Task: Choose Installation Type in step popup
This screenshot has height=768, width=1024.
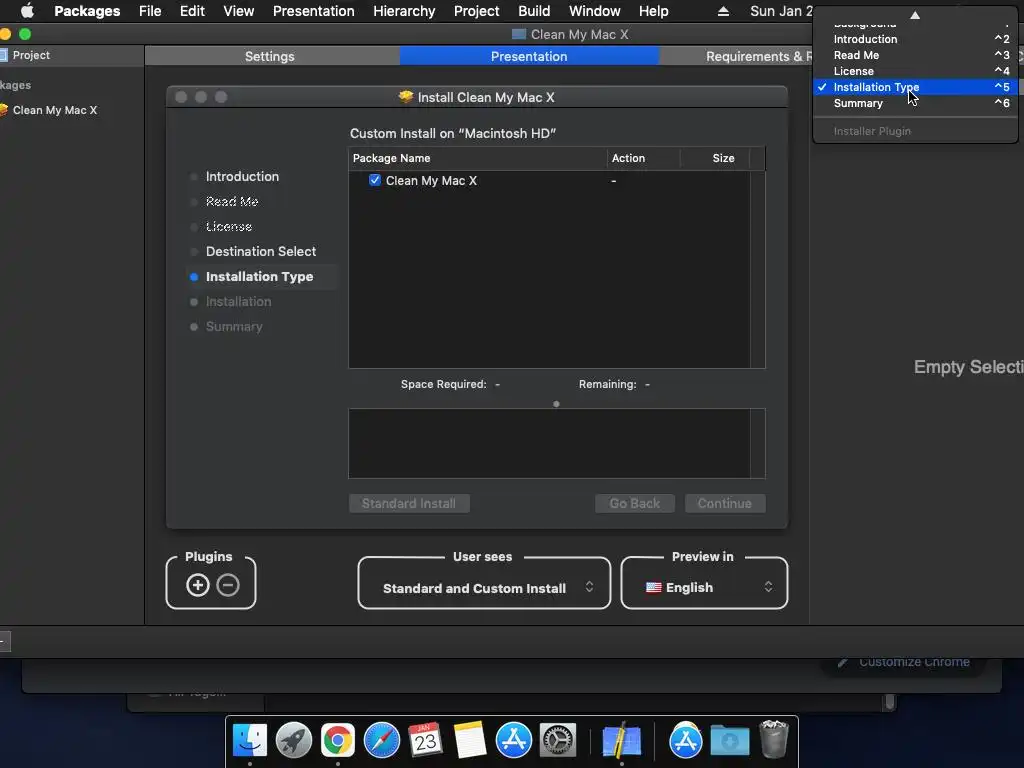Action: pyautogui.click(x=915, y=87)
